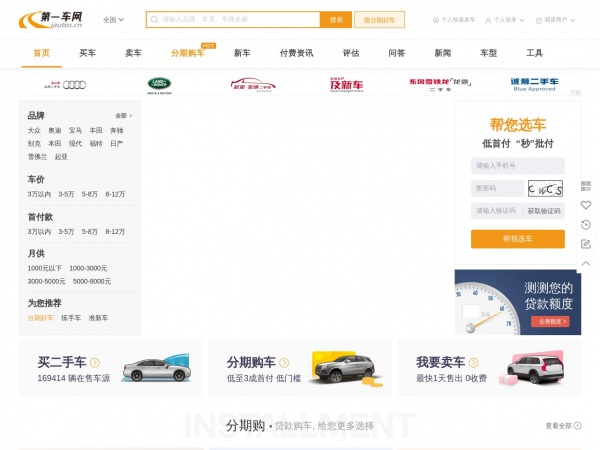The height and width of the screenshot is (450, 600).
Task: Focus the 请输入验证码 field
Action: click(x=496, y=211)
